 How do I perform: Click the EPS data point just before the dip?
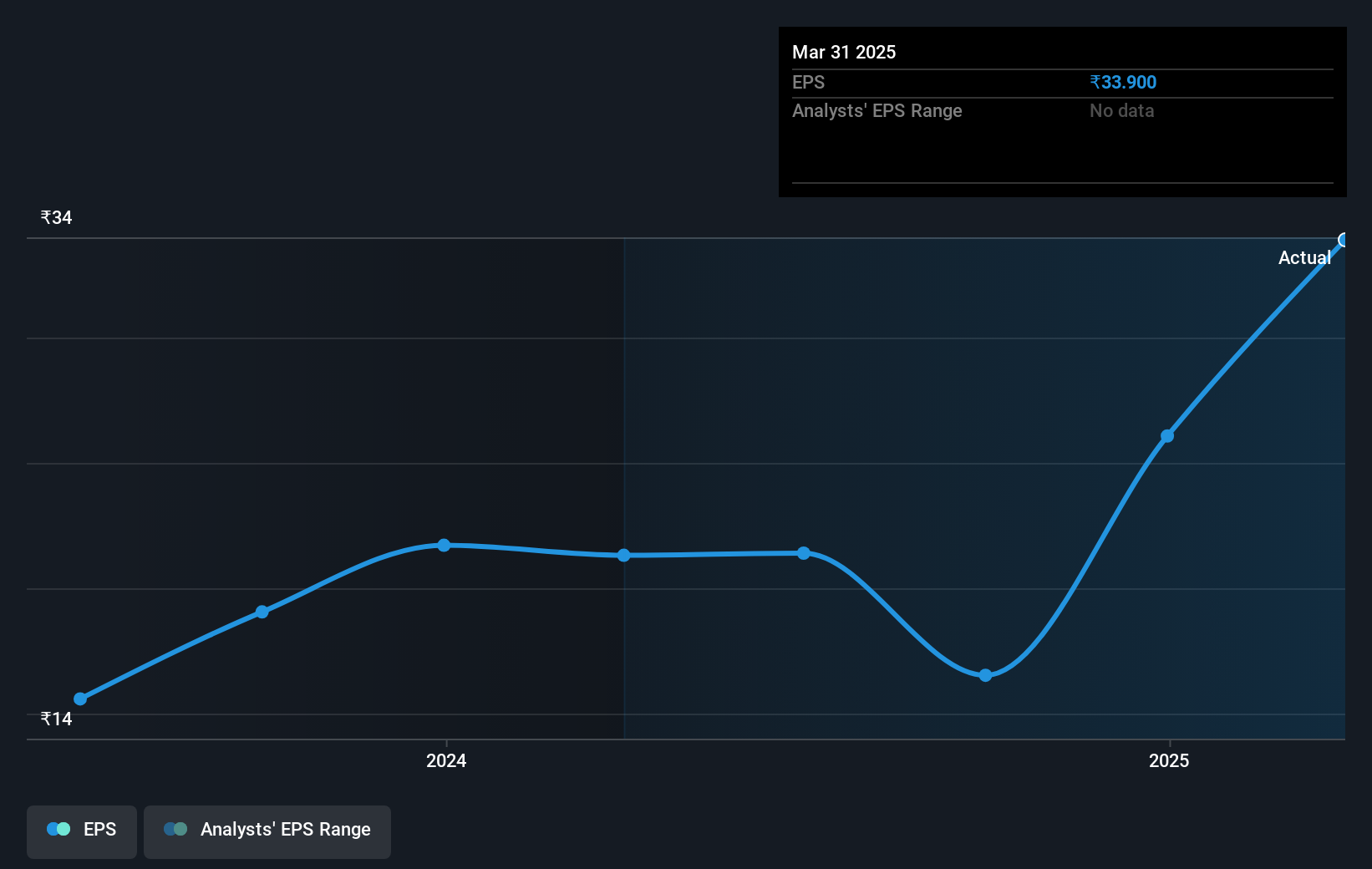[x=804, y=553]
